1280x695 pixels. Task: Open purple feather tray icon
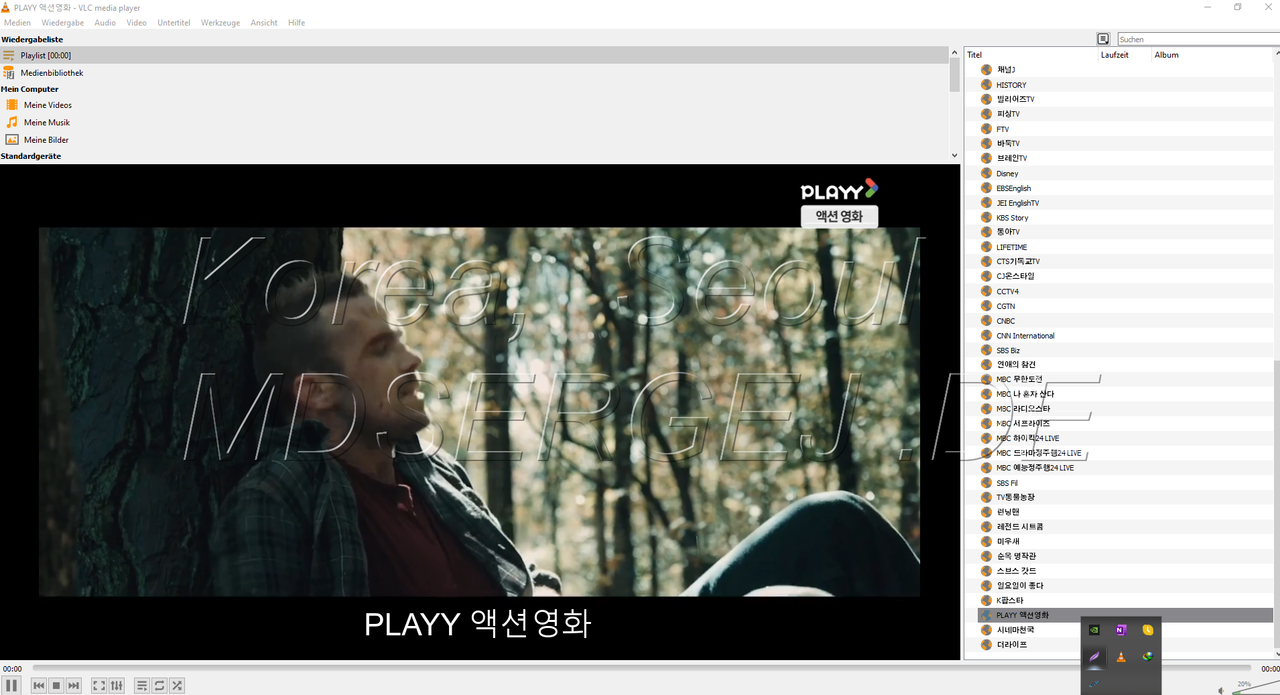click(1094, 657)
